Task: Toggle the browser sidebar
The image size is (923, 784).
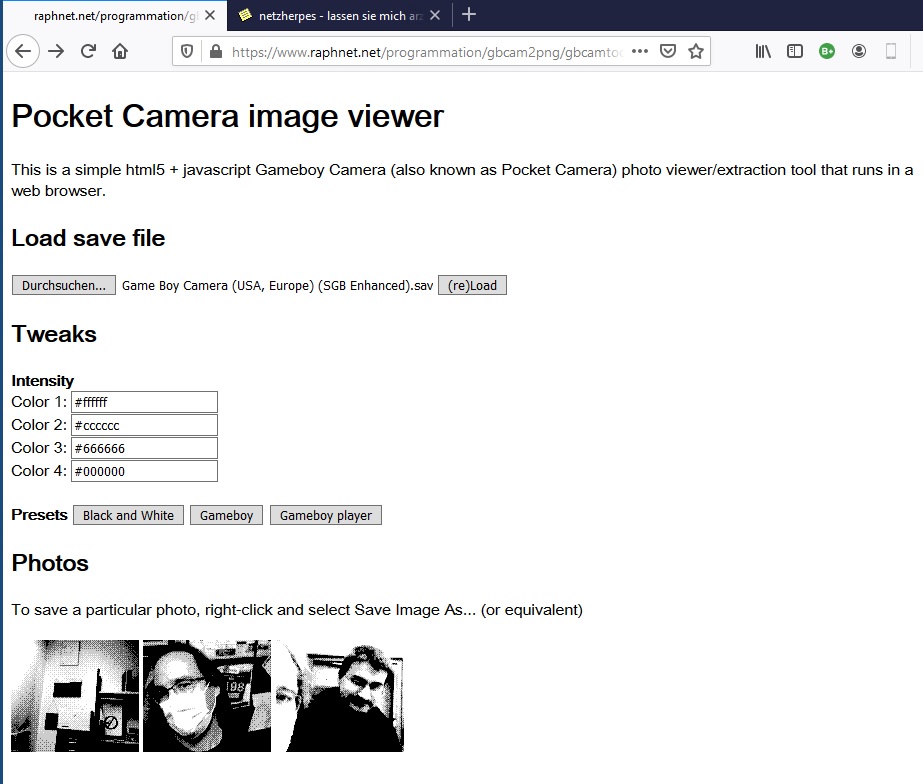Action: (795, 51)
